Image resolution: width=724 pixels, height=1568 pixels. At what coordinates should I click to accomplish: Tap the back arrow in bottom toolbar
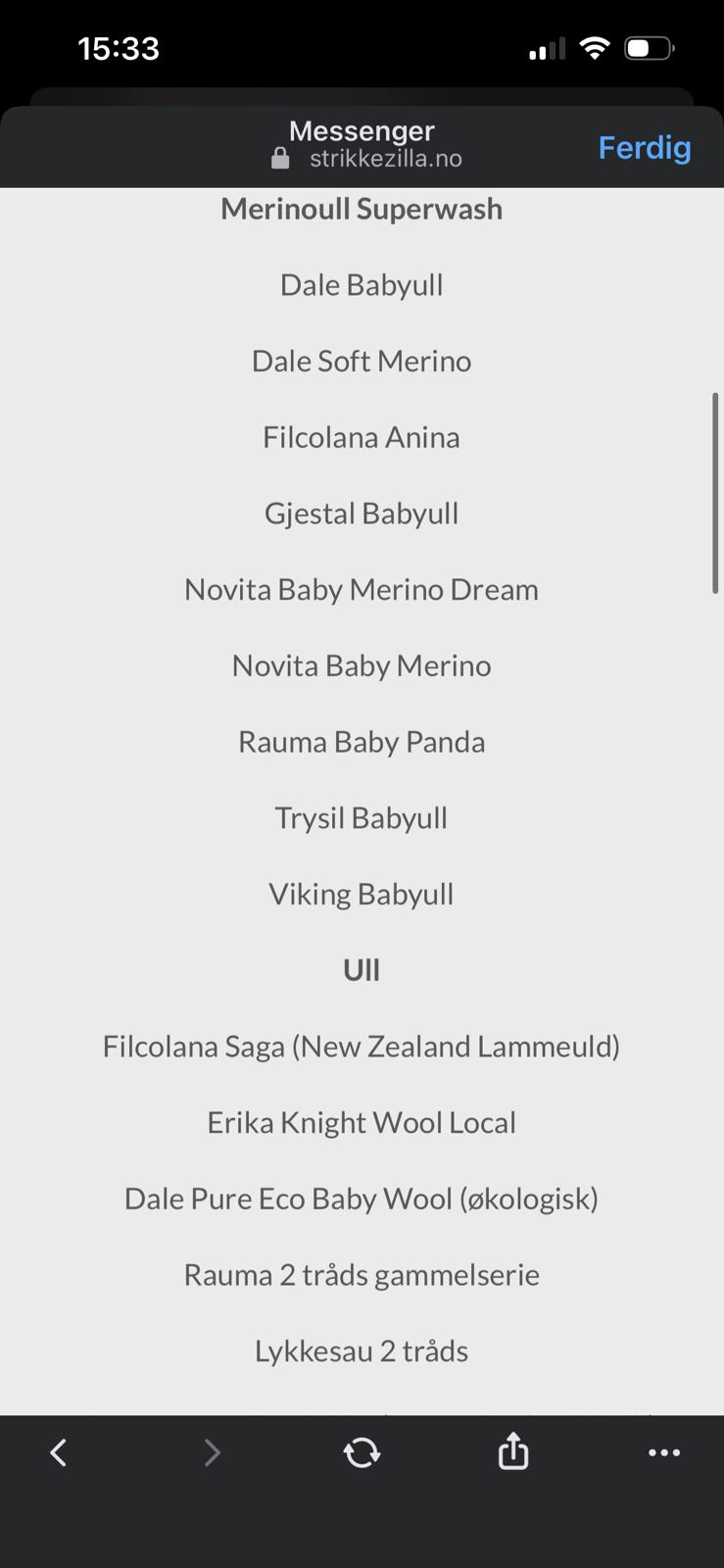(x=59, y=1452)
